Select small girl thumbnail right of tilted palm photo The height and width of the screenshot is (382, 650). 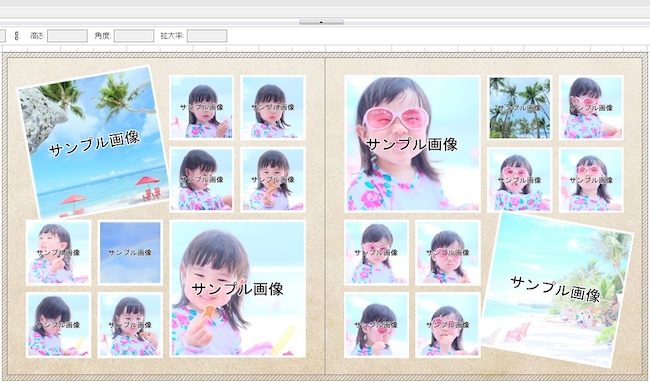[201, 107]
